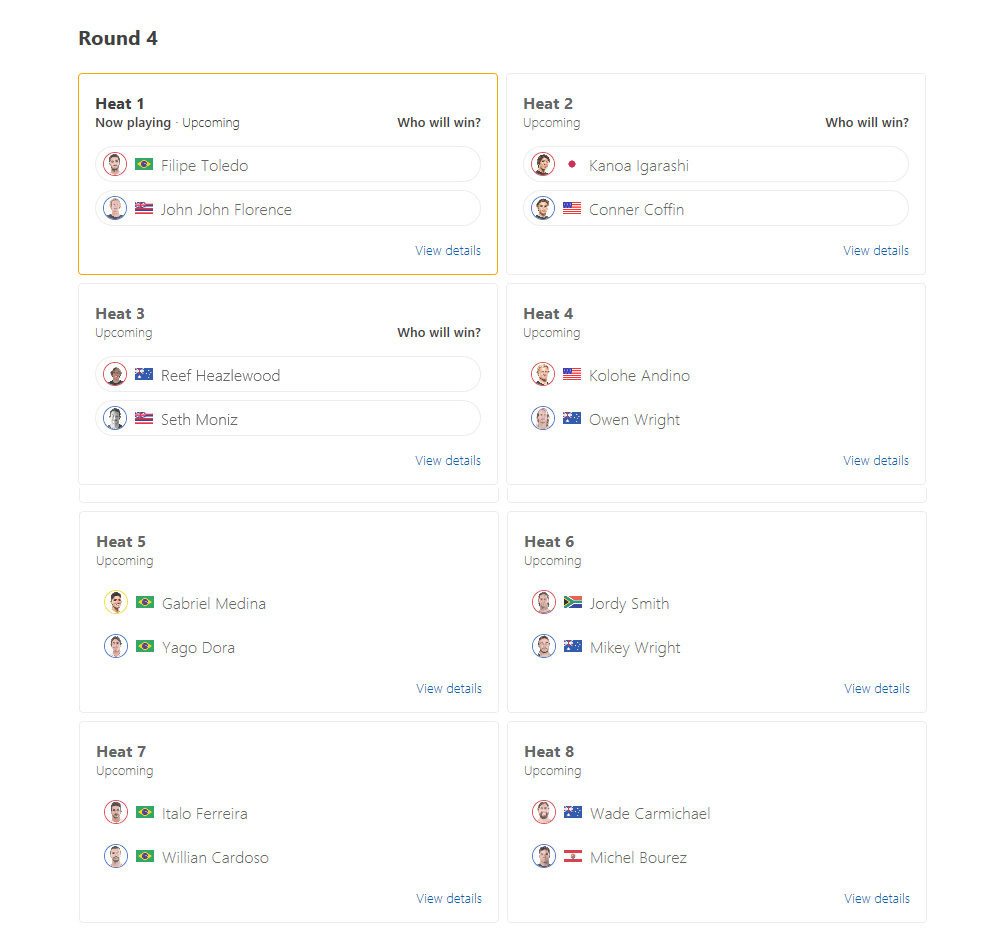Viewport: 1000px width, 950px height.
Task: Click Wade Carmichael's avatar icon
Action: tap(544, 812)
